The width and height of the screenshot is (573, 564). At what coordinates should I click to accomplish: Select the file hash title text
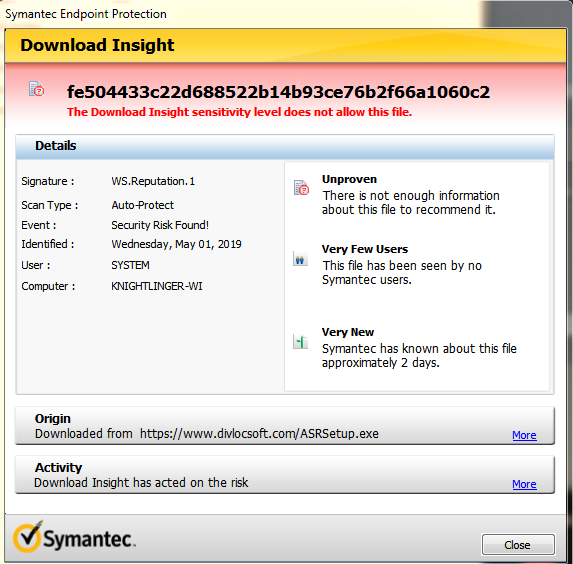coord(278,92)
